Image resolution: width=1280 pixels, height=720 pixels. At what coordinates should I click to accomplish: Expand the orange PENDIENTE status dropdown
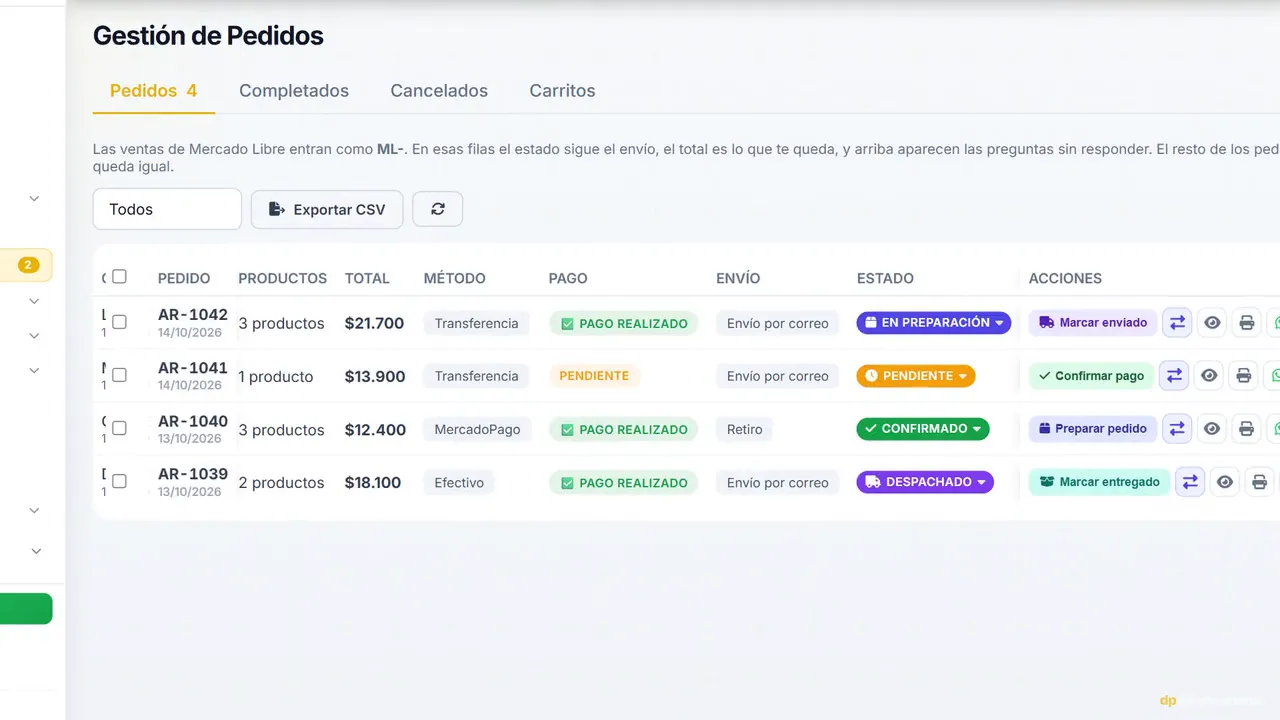pyautogui.click(x=916, y=376)
